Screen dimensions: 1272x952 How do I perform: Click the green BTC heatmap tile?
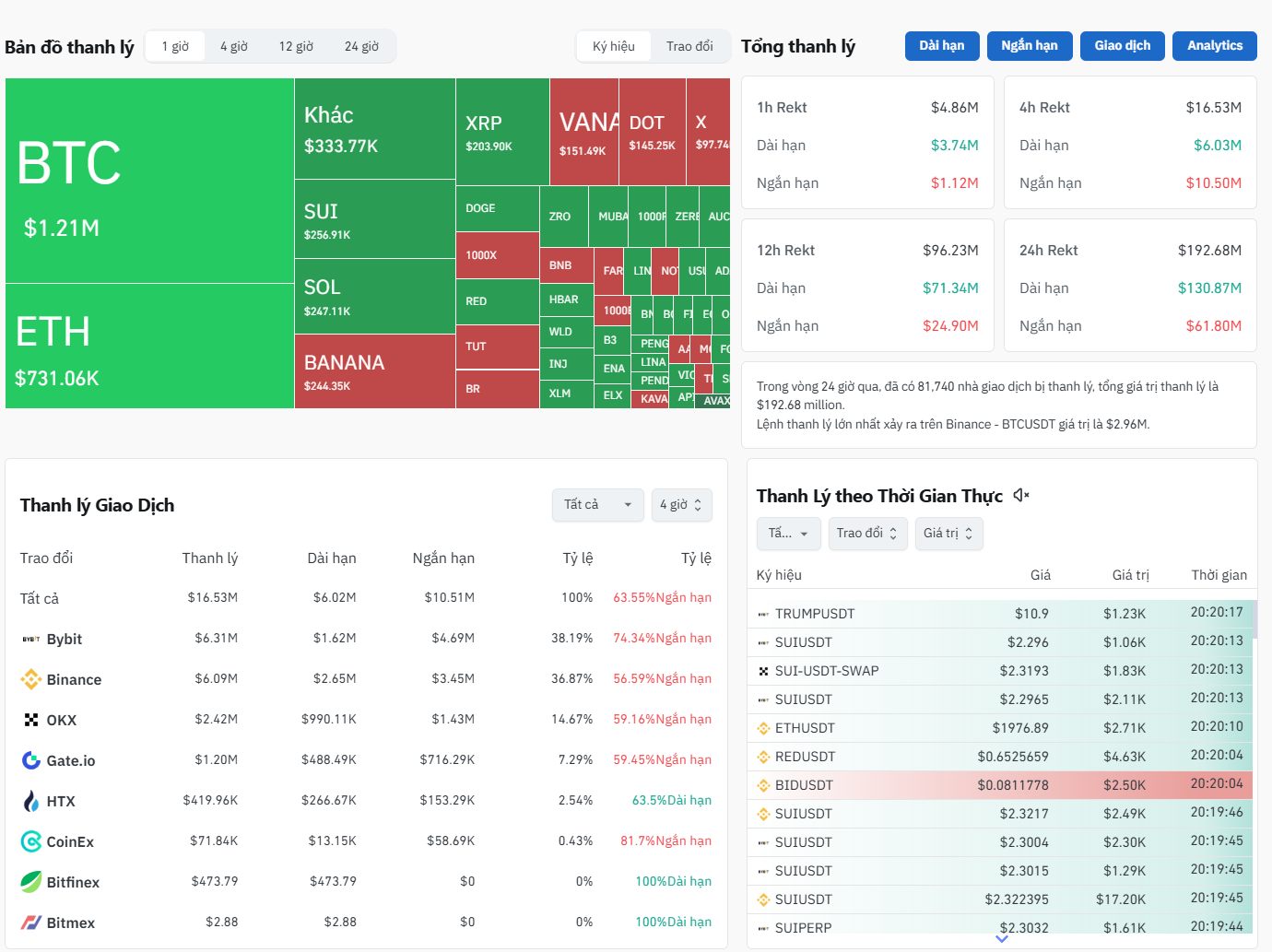(x=149, y=181)
